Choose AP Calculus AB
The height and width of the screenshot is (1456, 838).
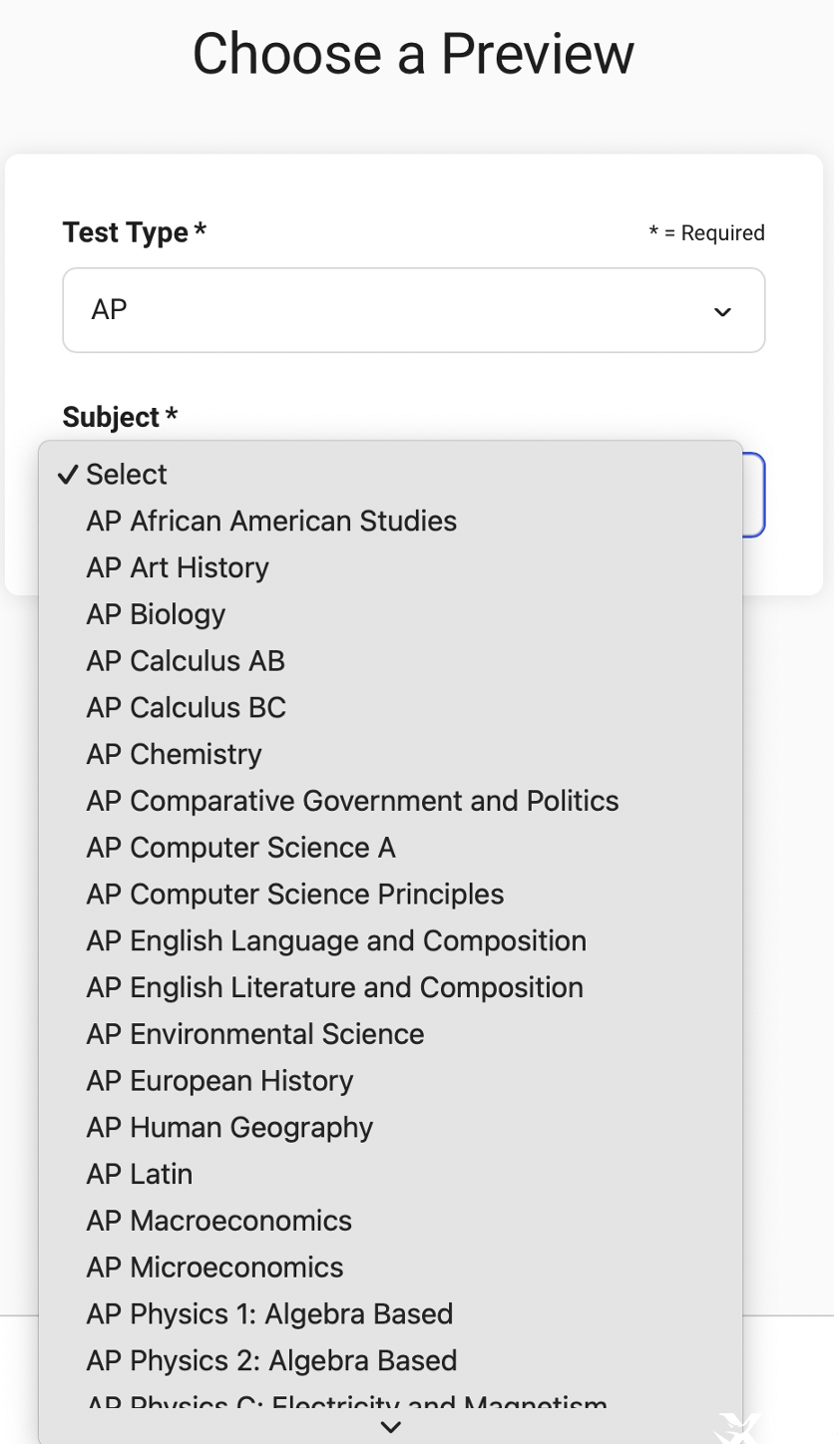(390, 661)
